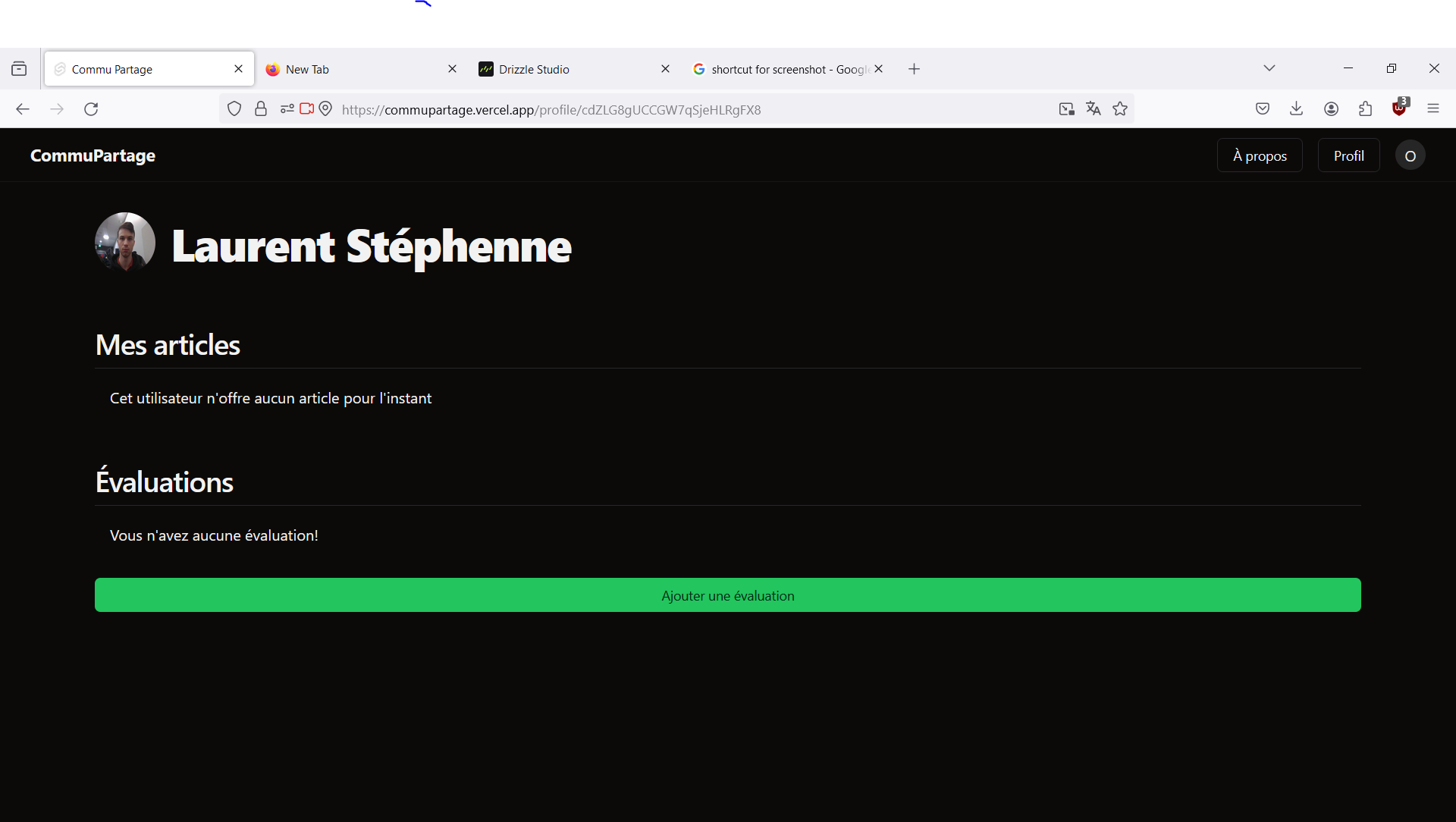Click the Ajouter une évaluation button
Screen dimensions: 1456x822
pos(727,595)
